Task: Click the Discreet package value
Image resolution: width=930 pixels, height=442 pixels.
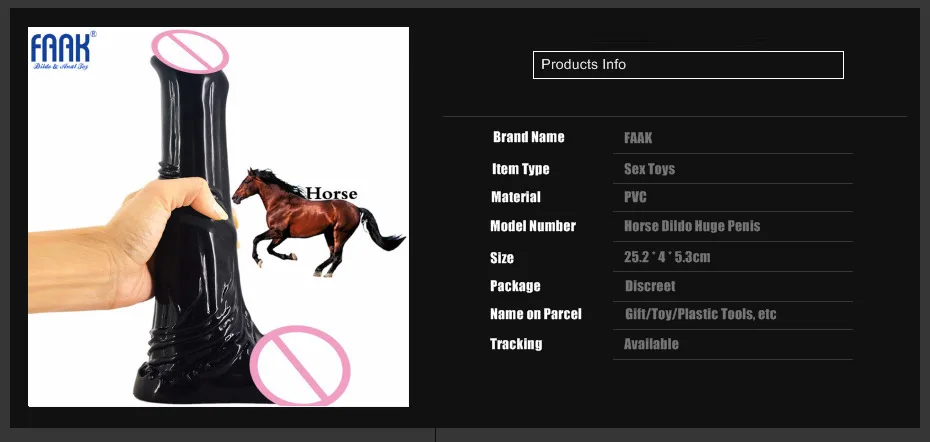Action: (x=650, y=286)
